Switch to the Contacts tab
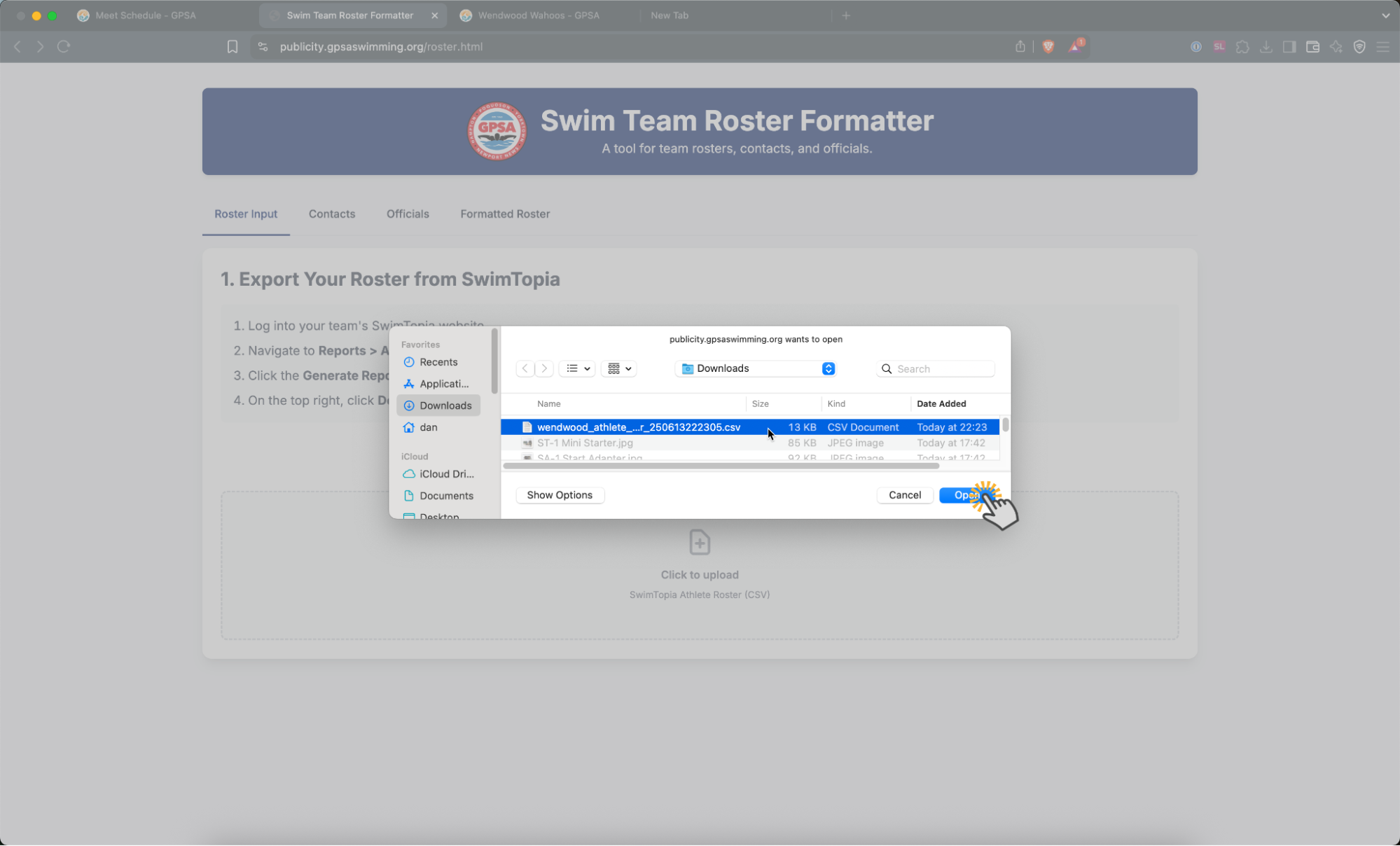 [x=332, y=214]
